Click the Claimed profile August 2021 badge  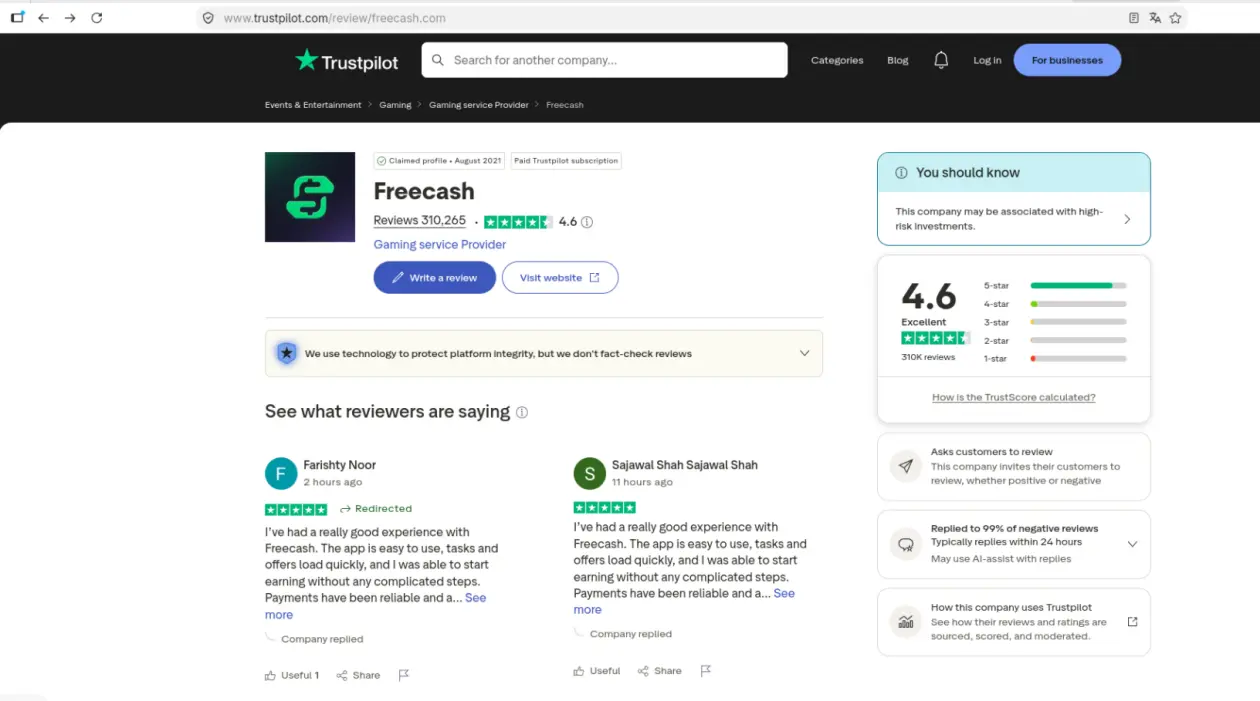coord(439,161)
